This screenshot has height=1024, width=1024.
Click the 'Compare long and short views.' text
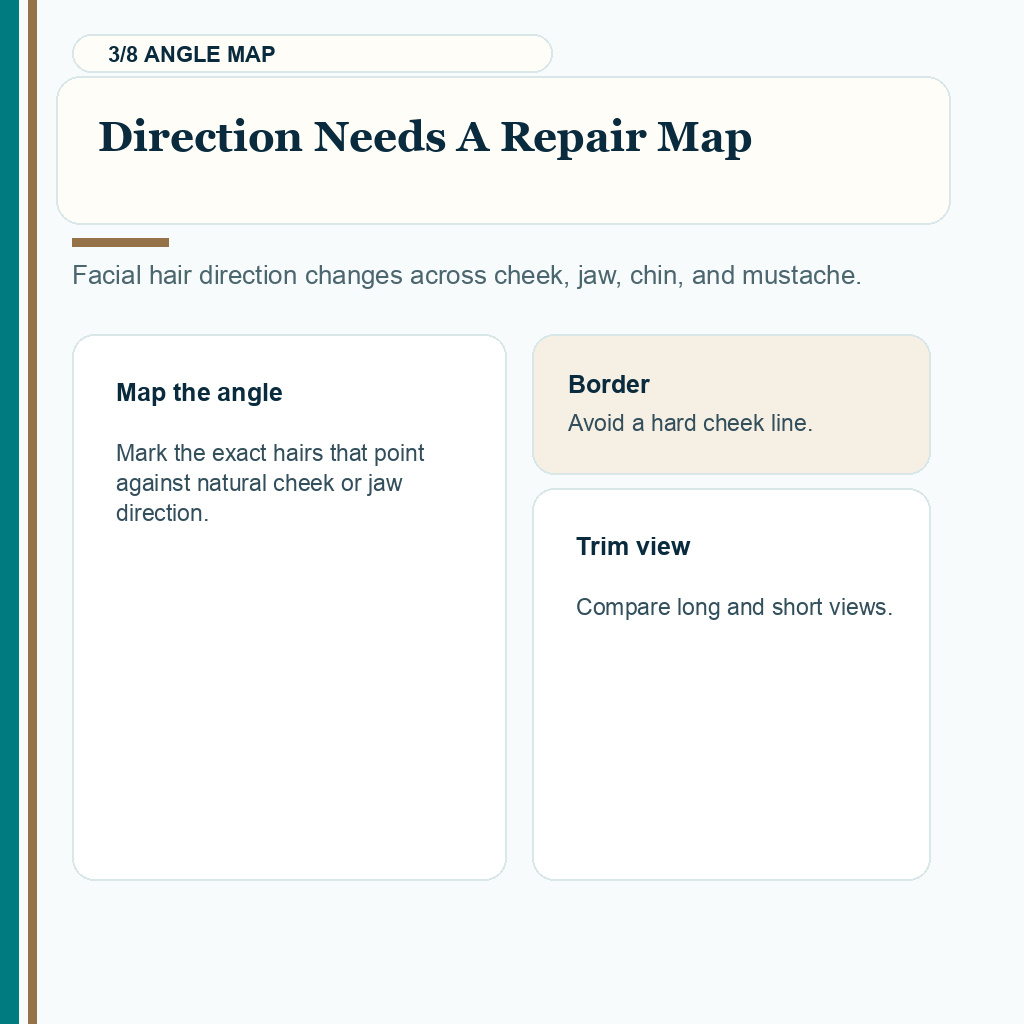pyautogui.click(x=734, y=607)
